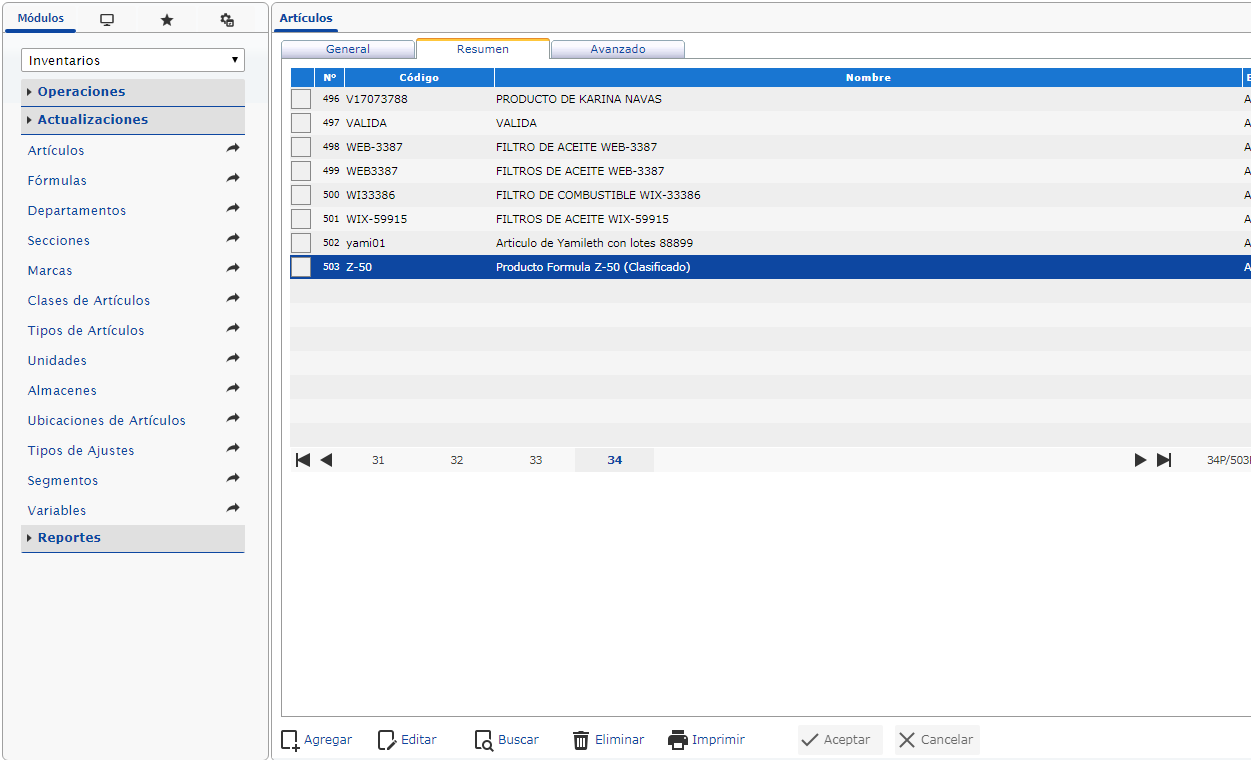Viewport: 1251px width, 760px height.
Task: Switch to the Avanzado tab
Action: (x=618, y=49)
